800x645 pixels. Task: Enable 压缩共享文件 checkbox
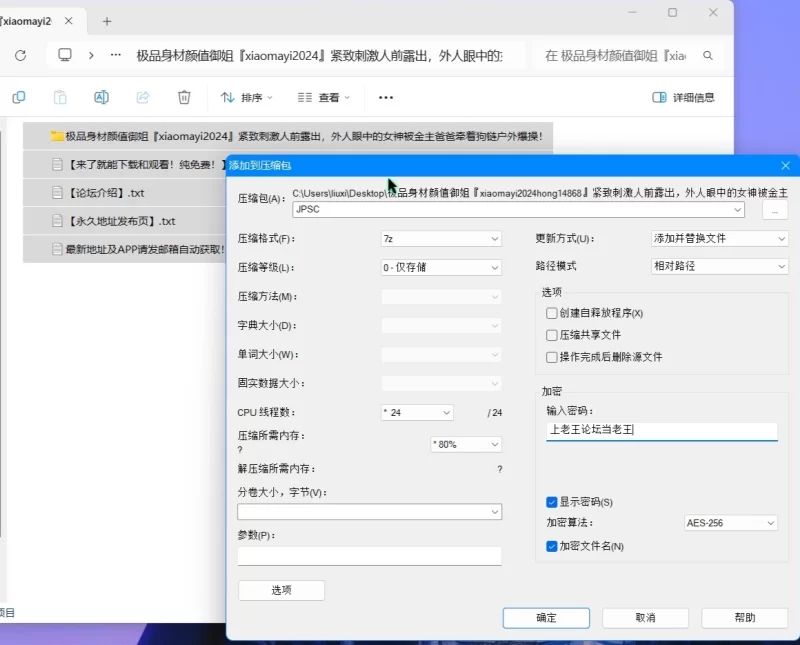(552, 335)
